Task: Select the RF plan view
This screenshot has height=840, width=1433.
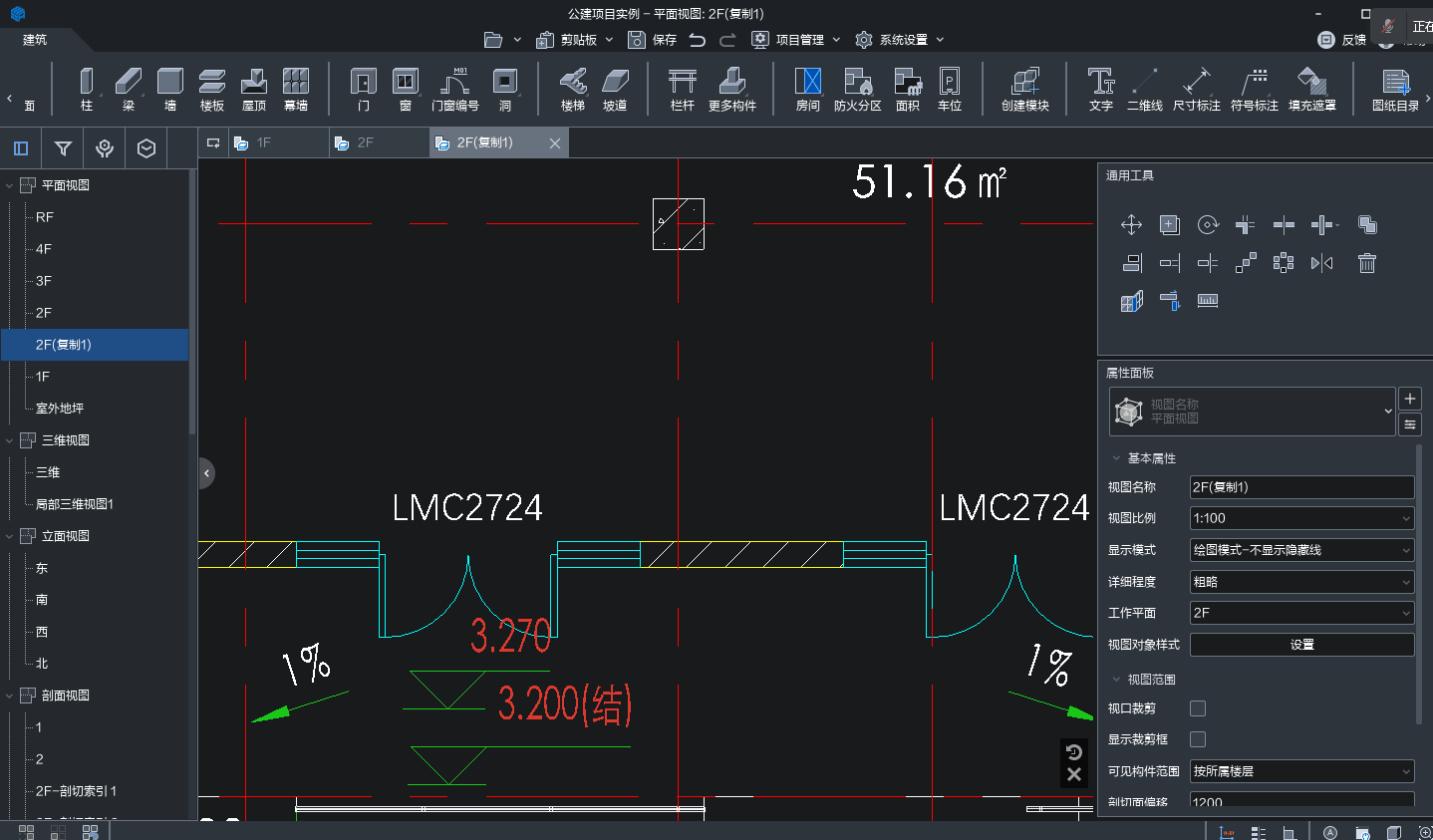Action: [x=45, y=217]
